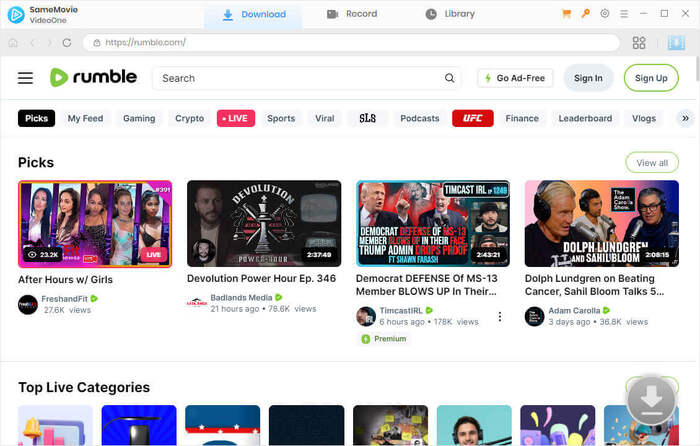Select the LIVE category
Image resolution: width=700 pixels, height=446 pixels.
[236, 118]
